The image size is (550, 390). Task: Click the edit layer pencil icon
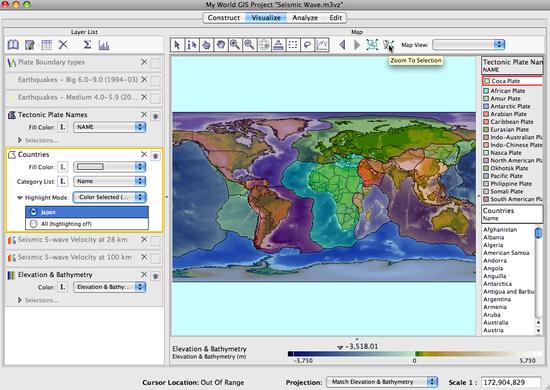[30, 45]
